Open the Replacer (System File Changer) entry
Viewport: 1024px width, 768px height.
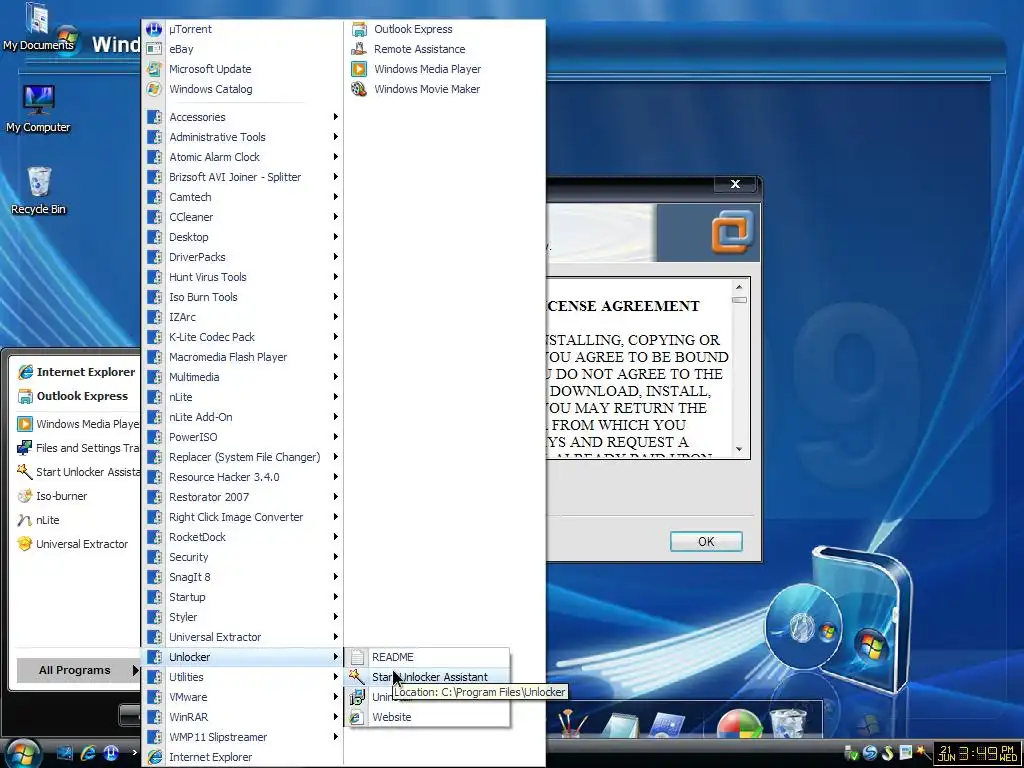coord(242,457)
